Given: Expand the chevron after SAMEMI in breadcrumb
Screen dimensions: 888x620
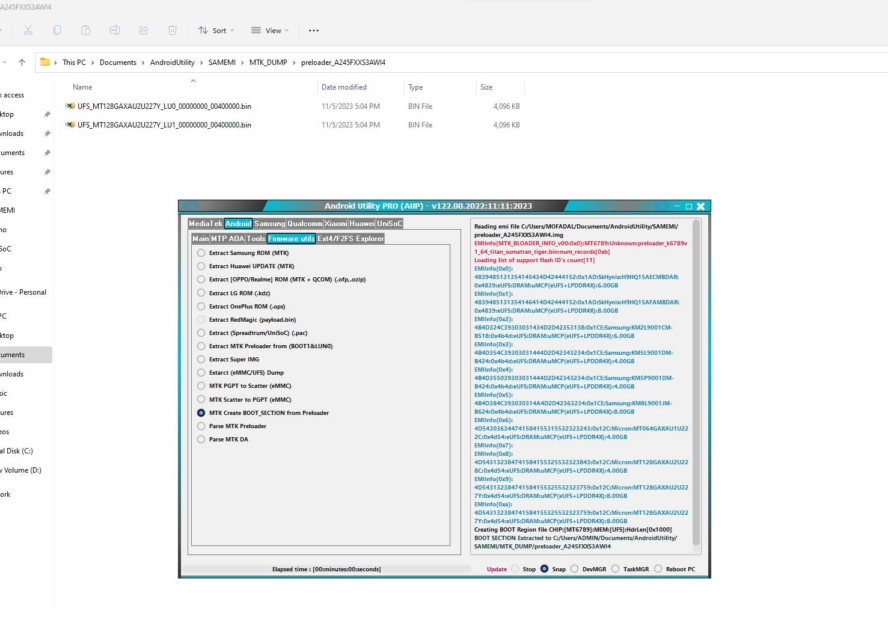Looking at the screenshot, I should [242, 62].
